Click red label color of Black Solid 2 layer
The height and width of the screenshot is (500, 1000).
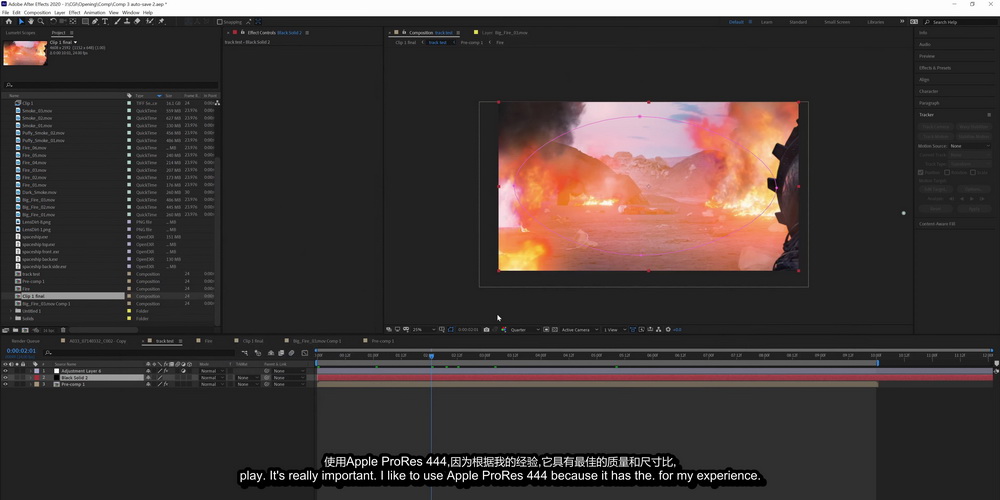[36, 378]
